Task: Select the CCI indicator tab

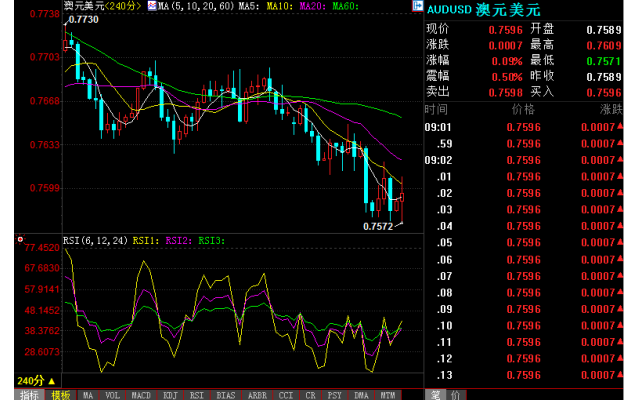Action: [x=286, y=395]
